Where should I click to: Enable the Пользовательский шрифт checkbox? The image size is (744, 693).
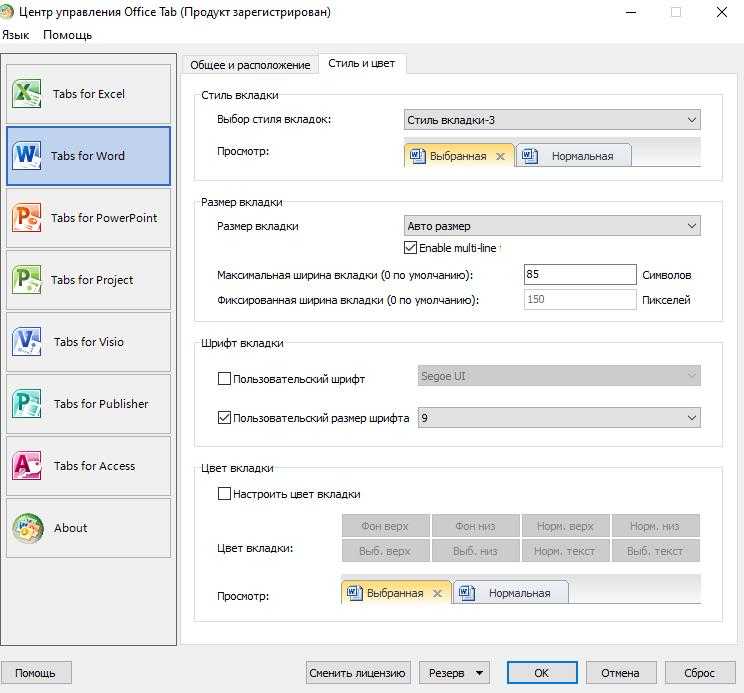tap(224, 379)
